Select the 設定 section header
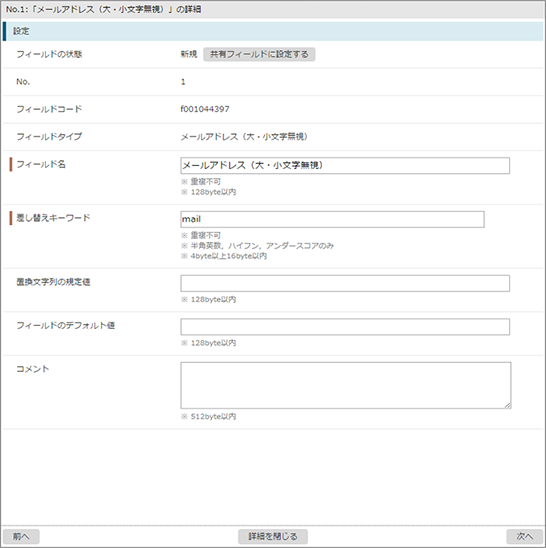Viewport: 546px width, 548px height. [x=273, y=31]
